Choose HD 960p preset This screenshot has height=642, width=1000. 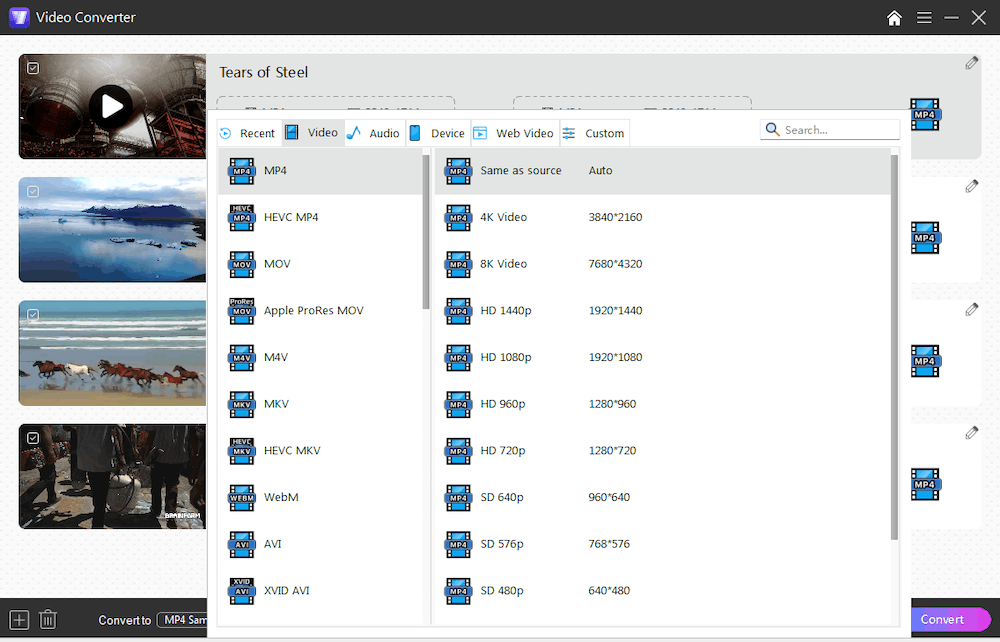pos(663,404)
